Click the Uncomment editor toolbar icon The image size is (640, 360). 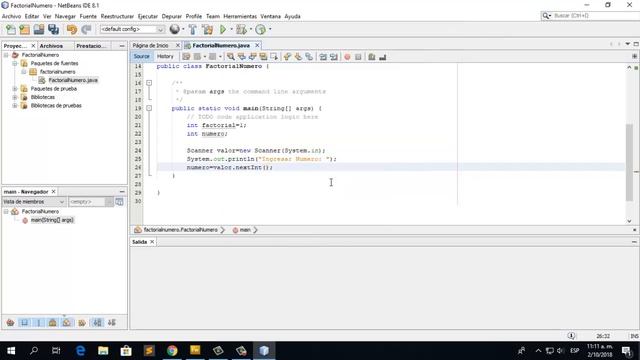(x=382, y=57)
